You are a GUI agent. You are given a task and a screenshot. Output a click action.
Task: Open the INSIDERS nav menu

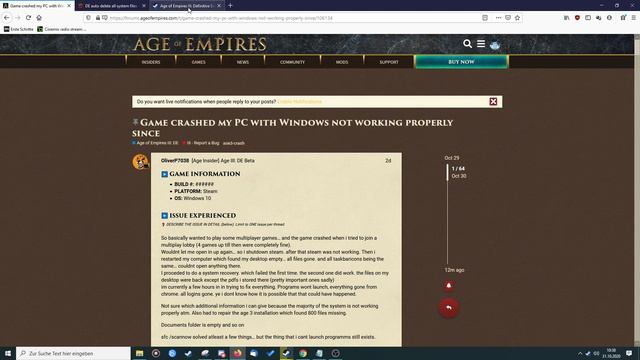(x=151, y=62)
